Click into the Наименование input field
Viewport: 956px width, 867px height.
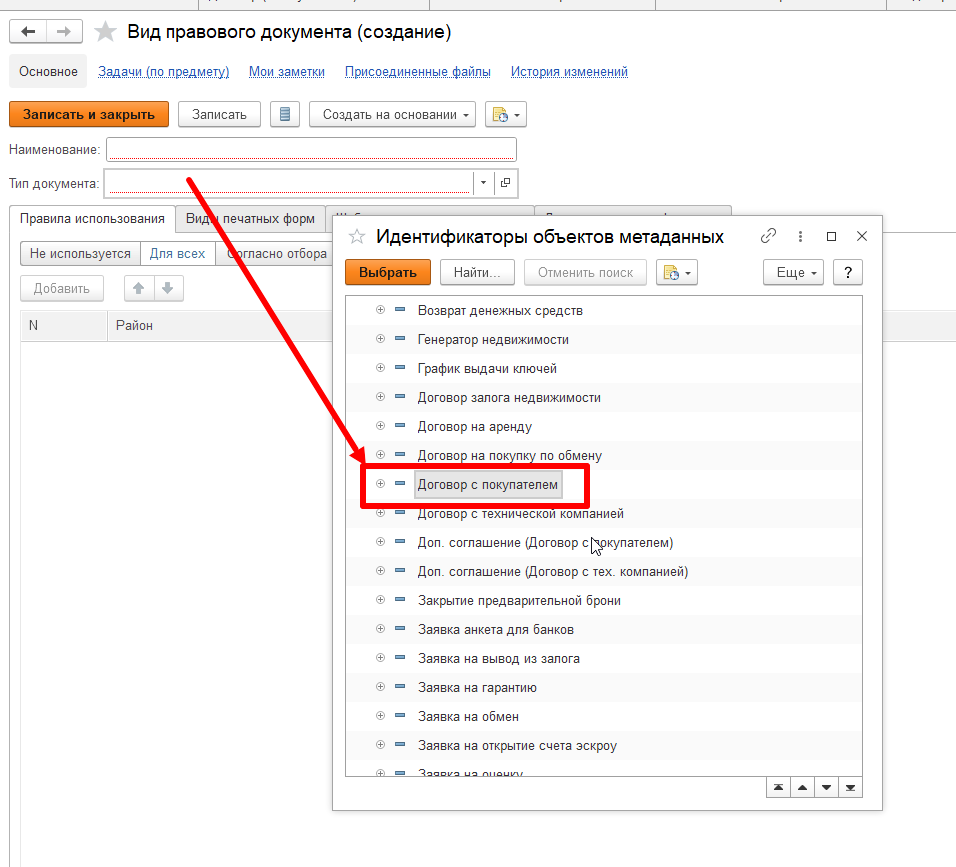point(311,150)
